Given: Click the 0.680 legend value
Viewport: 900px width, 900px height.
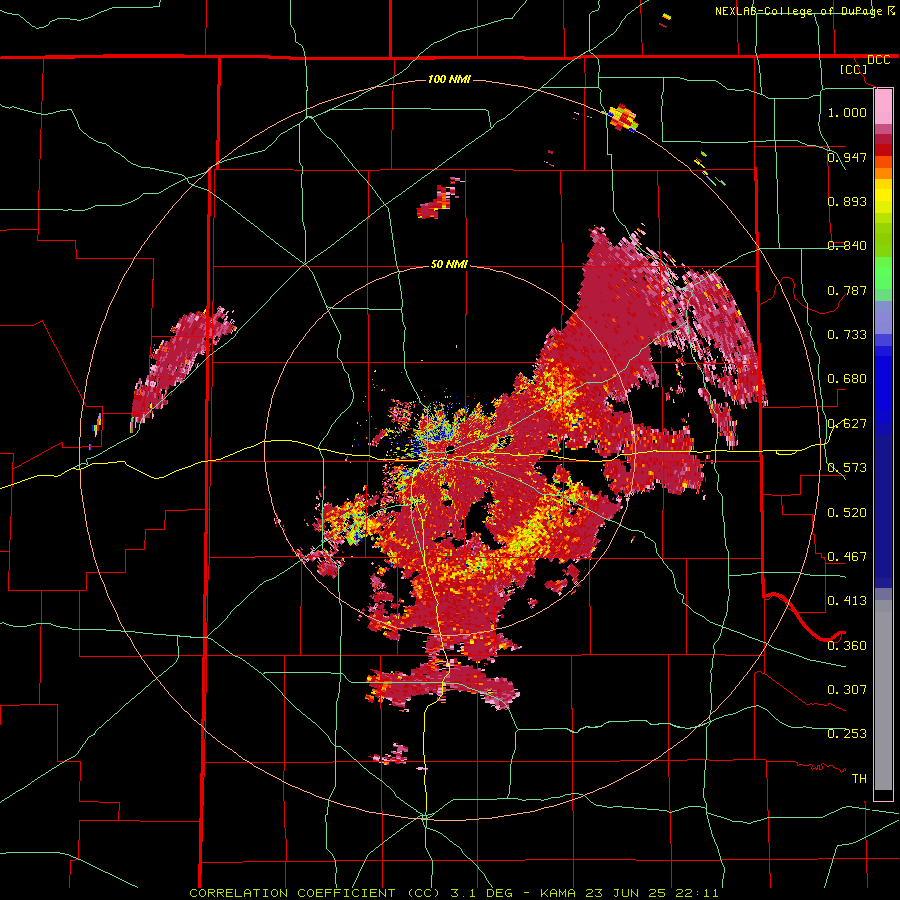Looking at the screenshot, I should click(847, 379).
